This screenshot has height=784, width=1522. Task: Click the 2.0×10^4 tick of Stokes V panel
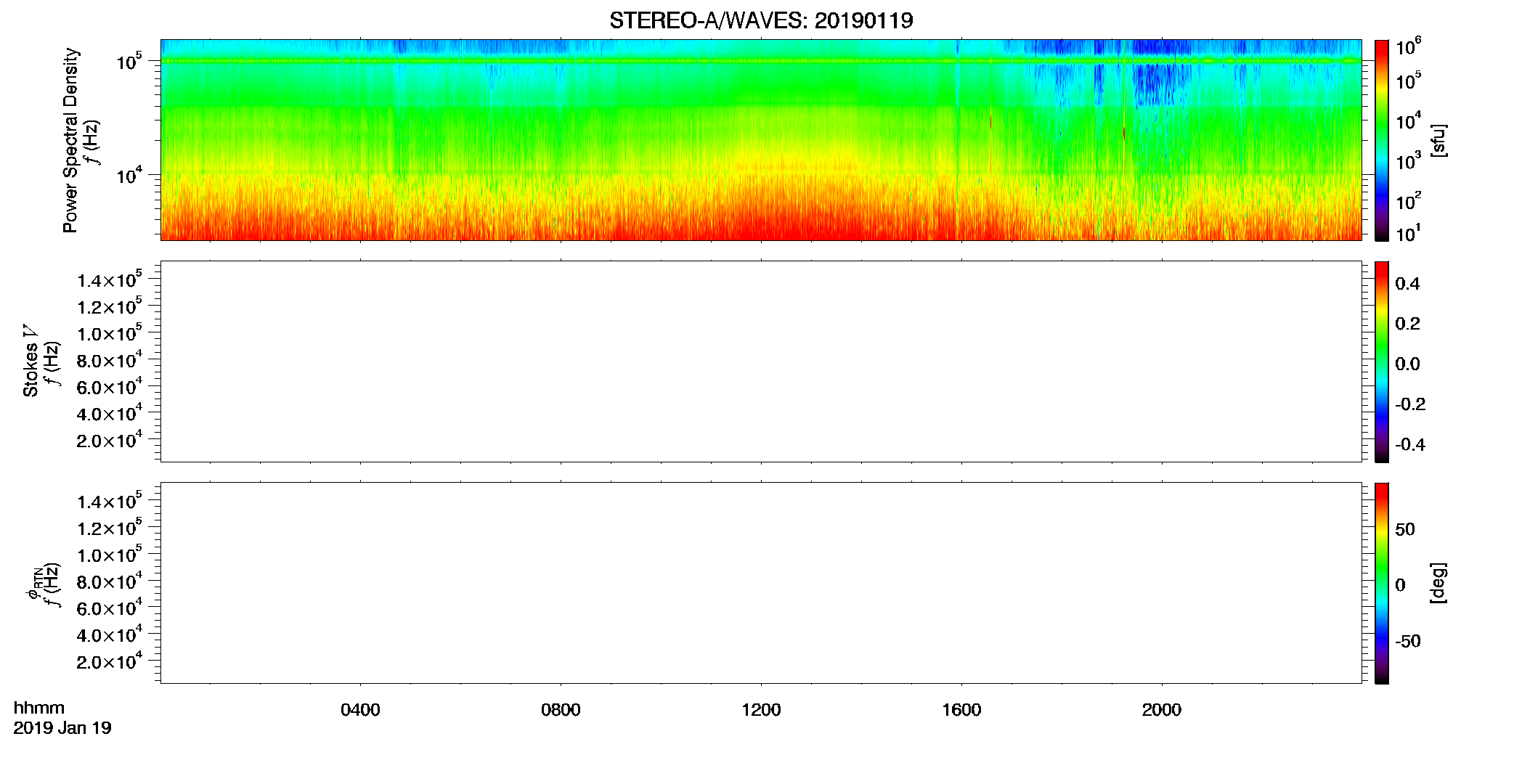click(x=110, y=439)
